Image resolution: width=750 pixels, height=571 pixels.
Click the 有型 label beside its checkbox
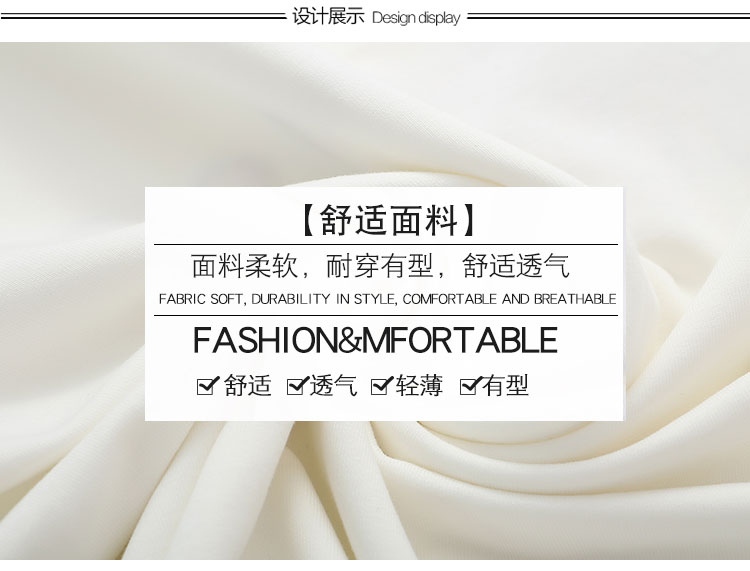[505, 385]
